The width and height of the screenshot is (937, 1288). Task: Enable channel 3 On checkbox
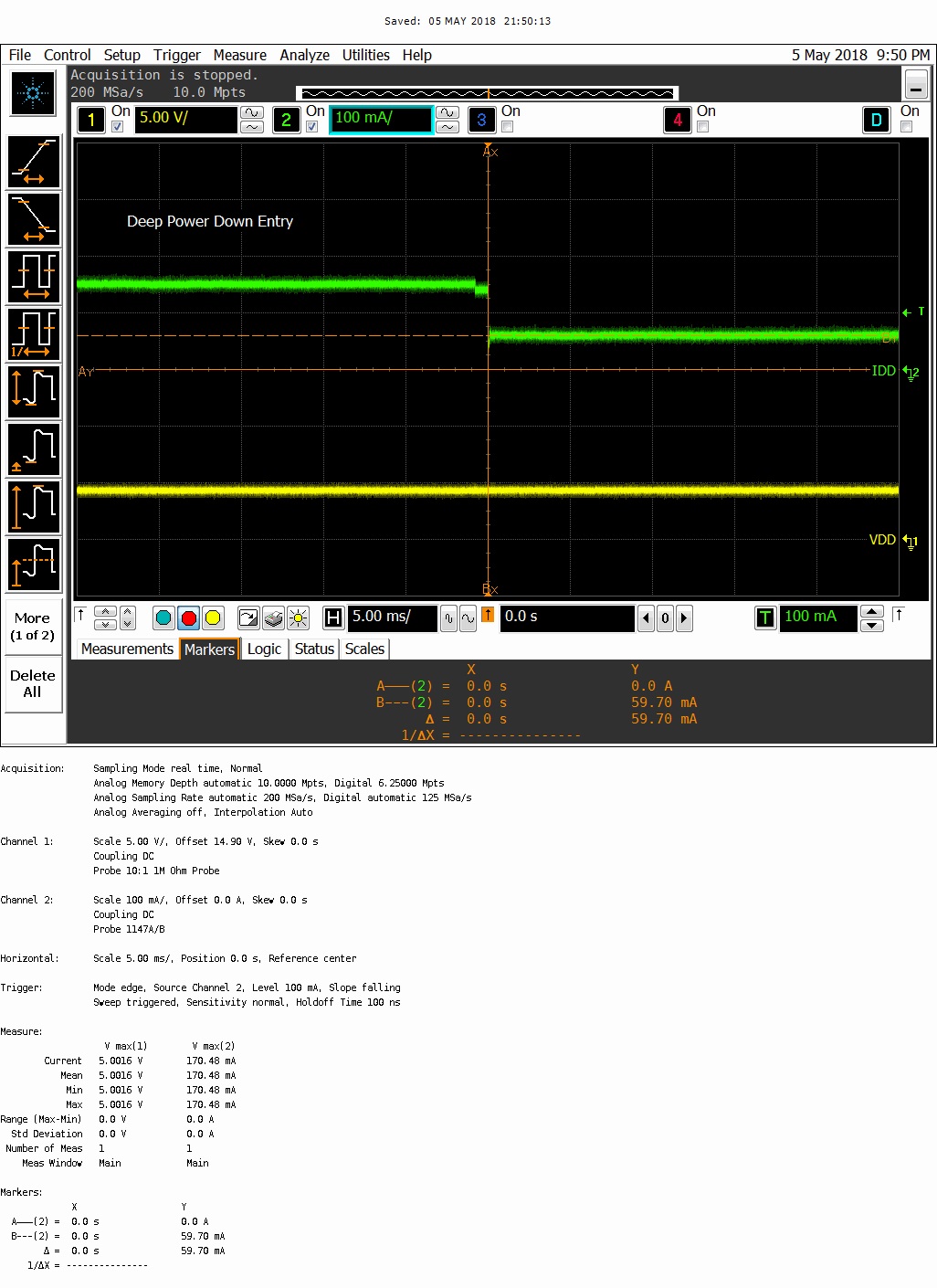[508, 127]
